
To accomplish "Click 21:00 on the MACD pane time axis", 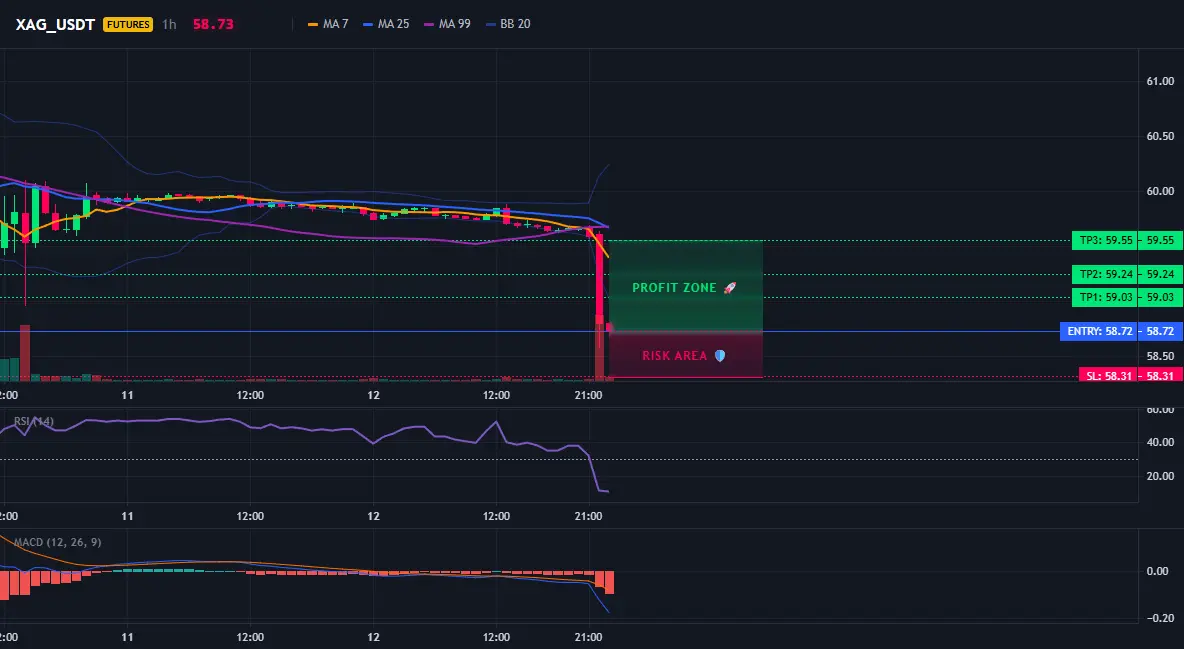I will click(x=588, y=637).
